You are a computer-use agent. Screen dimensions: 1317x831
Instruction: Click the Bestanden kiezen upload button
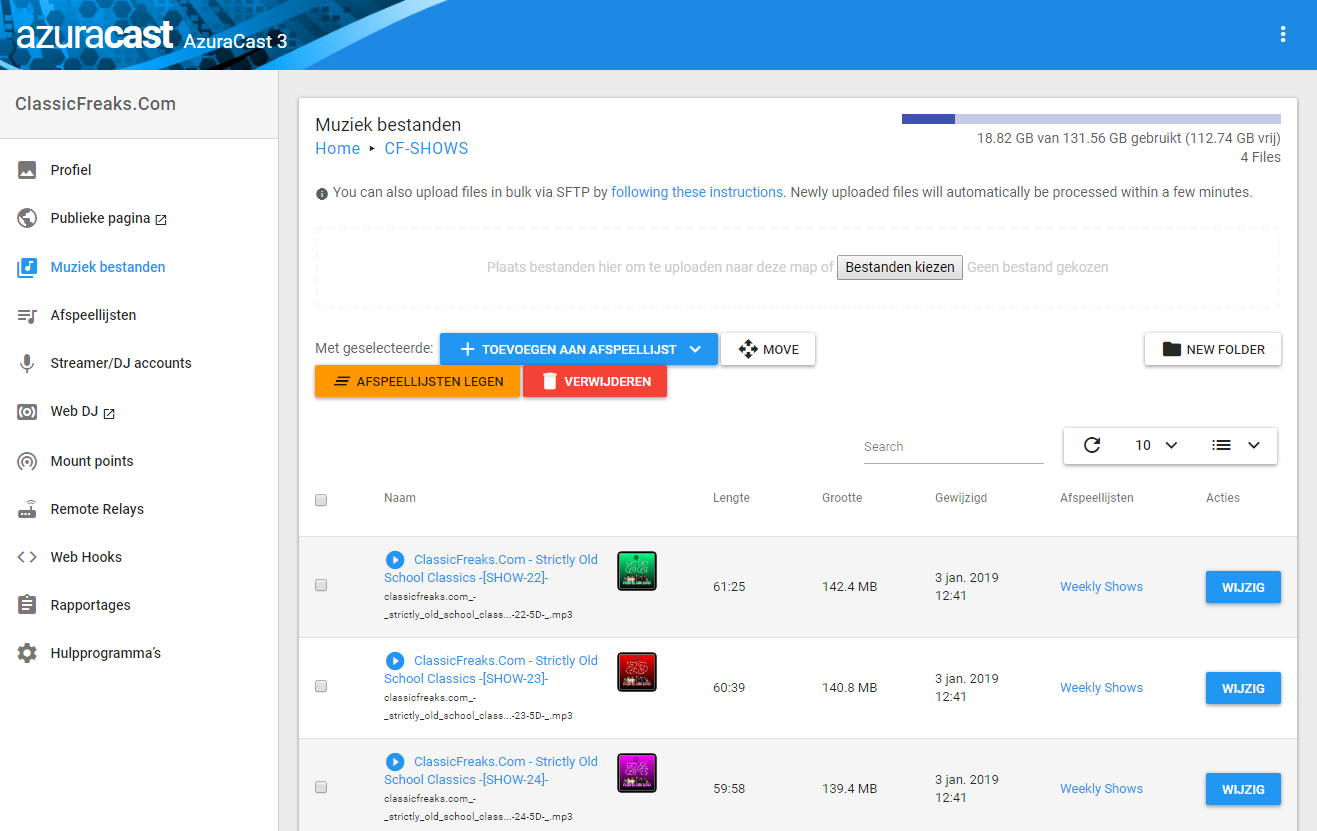900,267
